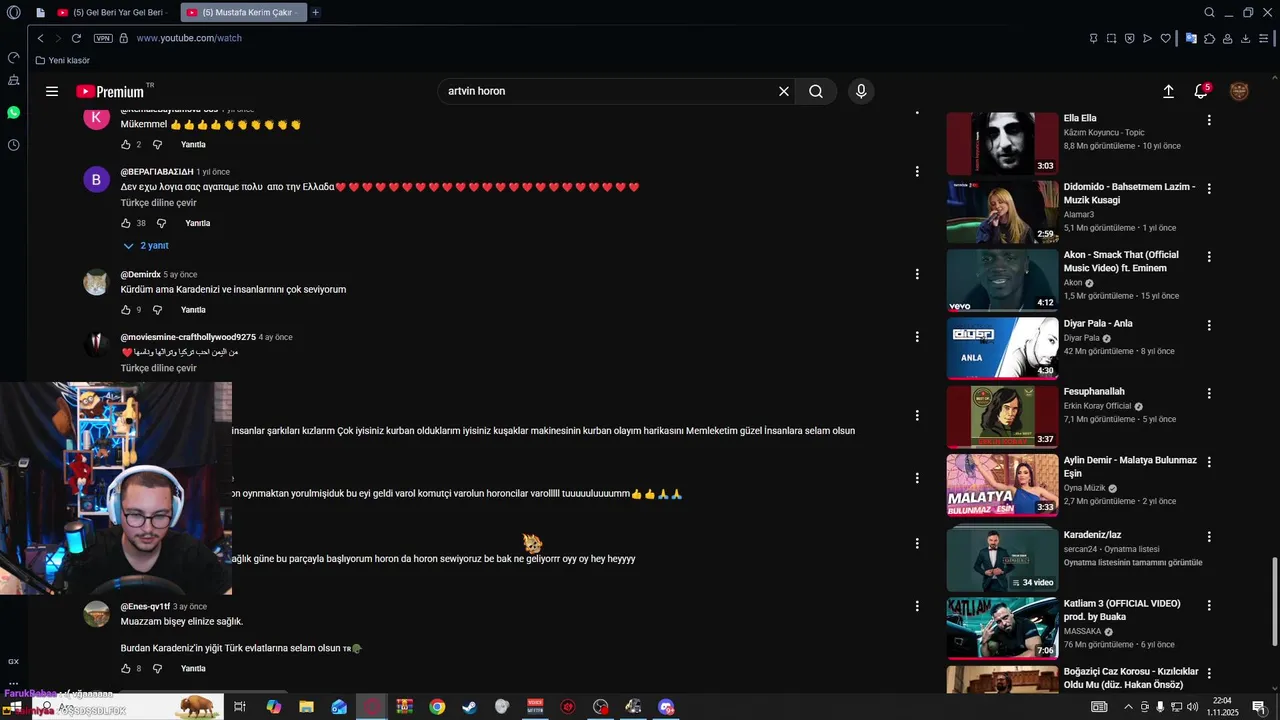Reply to @Enes-qv1tf's comment
1280x720 pixels.
tap(193, 668)
